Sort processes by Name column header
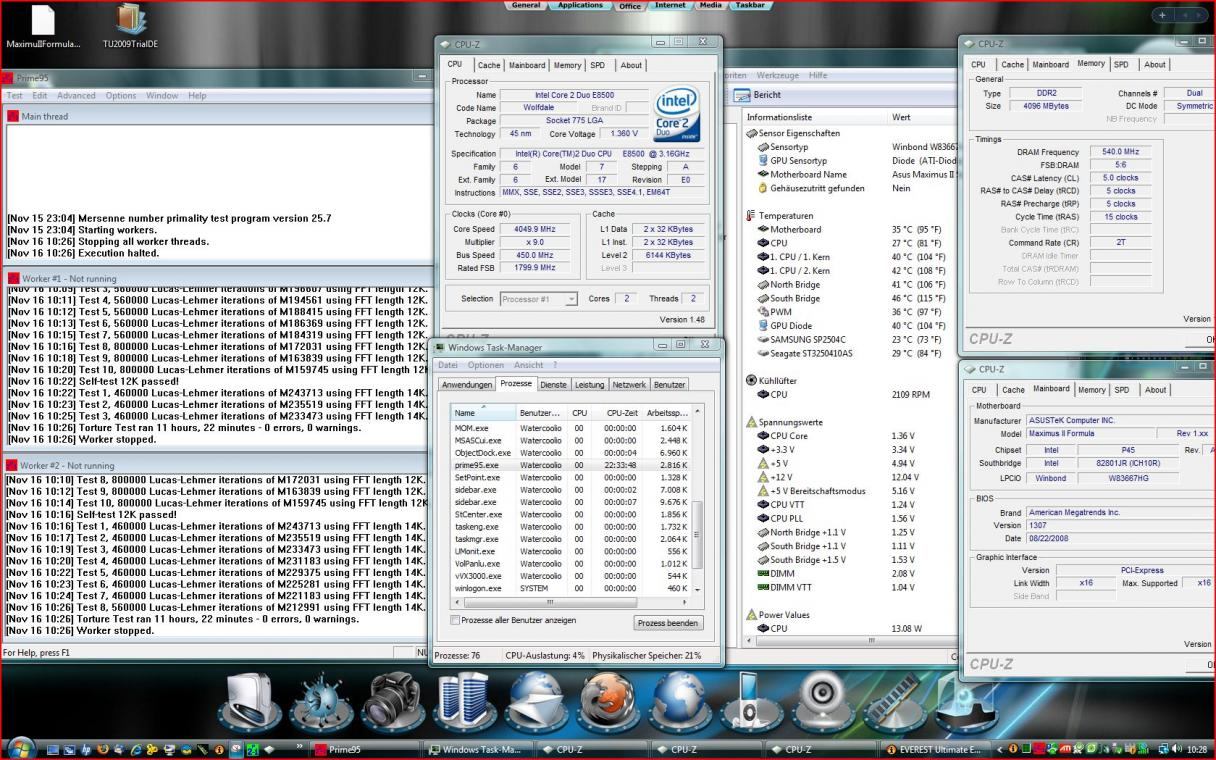This screenshot has height=760, width=1216. click(482, 412)
